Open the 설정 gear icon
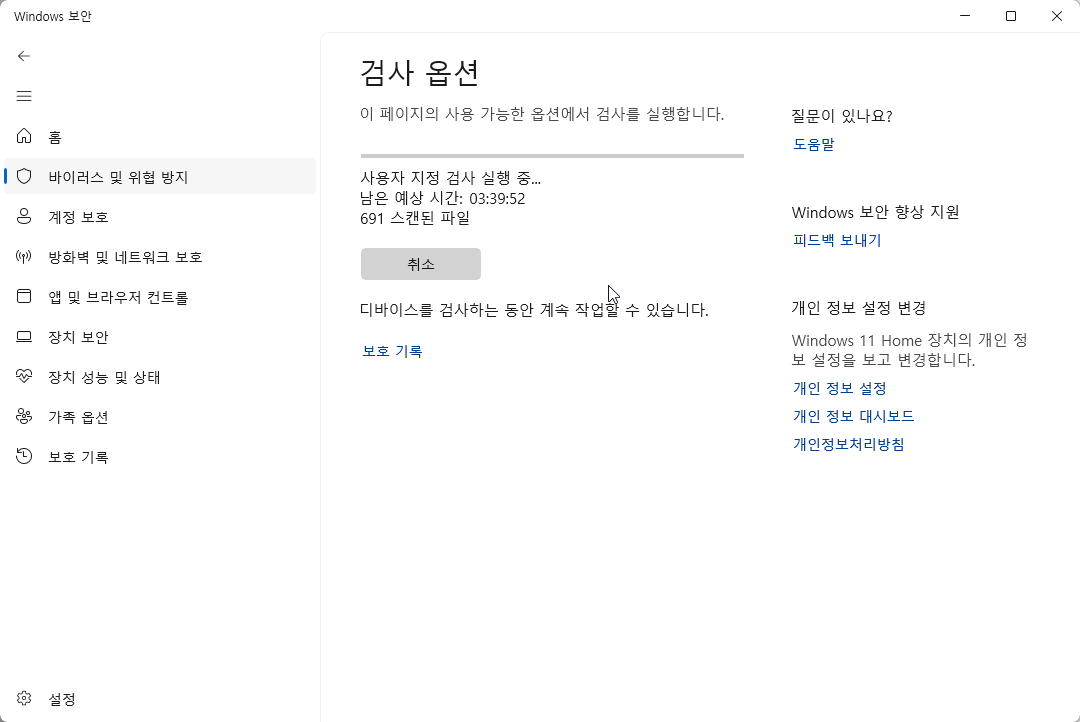Screen dimensions: 1080x722 [24, 699]
